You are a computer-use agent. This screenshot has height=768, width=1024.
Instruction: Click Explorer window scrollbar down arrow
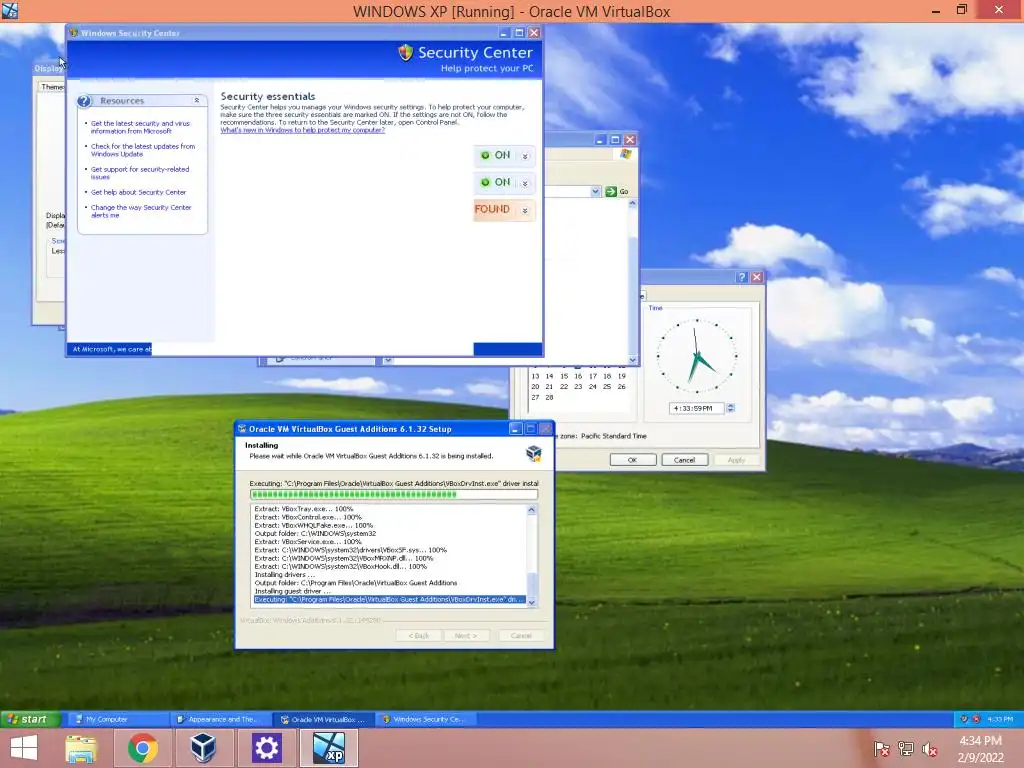coord(632,359)
